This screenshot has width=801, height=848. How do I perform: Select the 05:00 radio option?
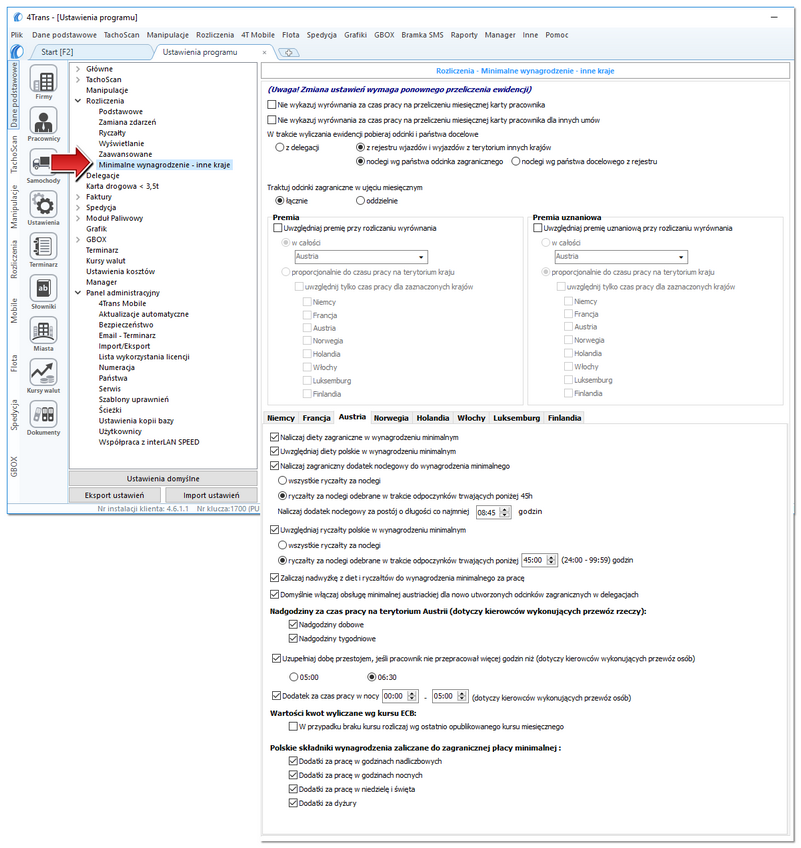[294, 677]
